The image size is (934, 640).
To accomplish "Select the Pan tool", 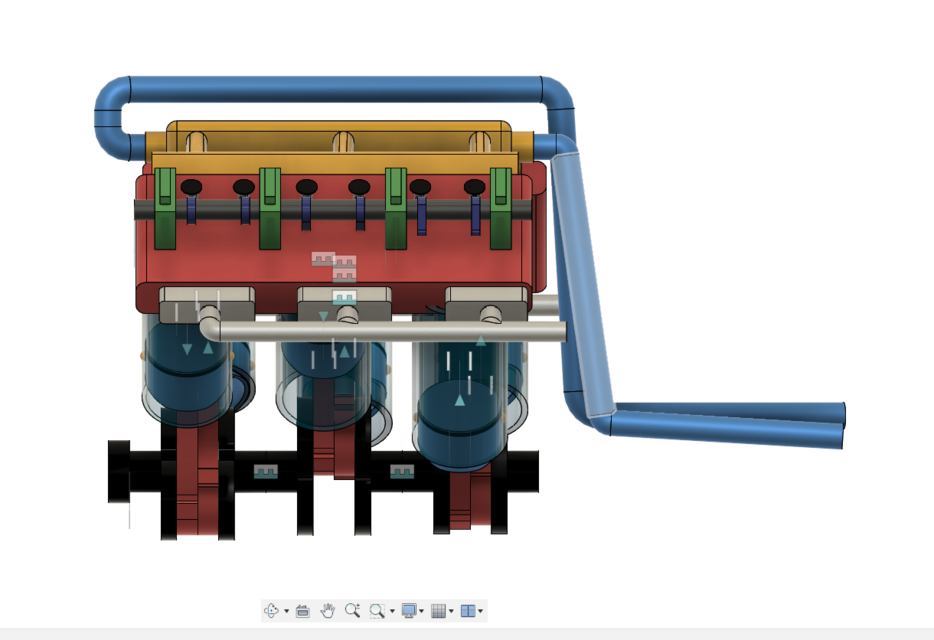I will 328,610.
